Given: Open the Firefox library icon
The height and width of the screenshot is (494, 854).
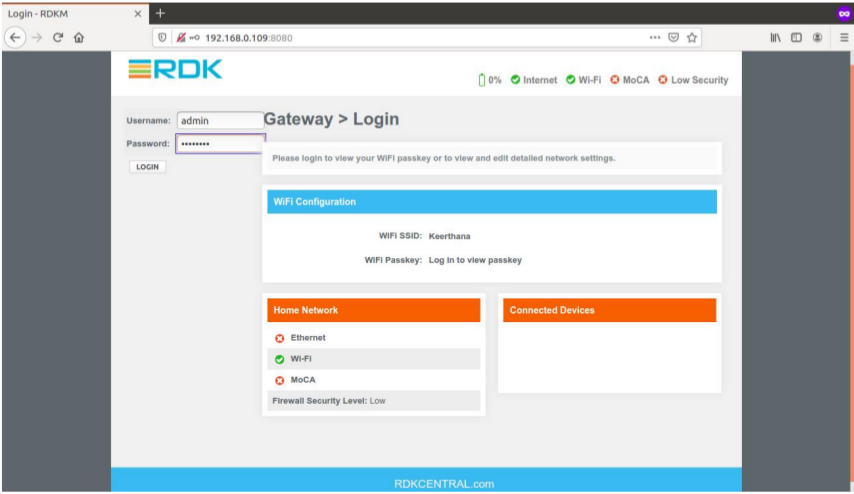Looking at the screenshot, I should point(775,37).
